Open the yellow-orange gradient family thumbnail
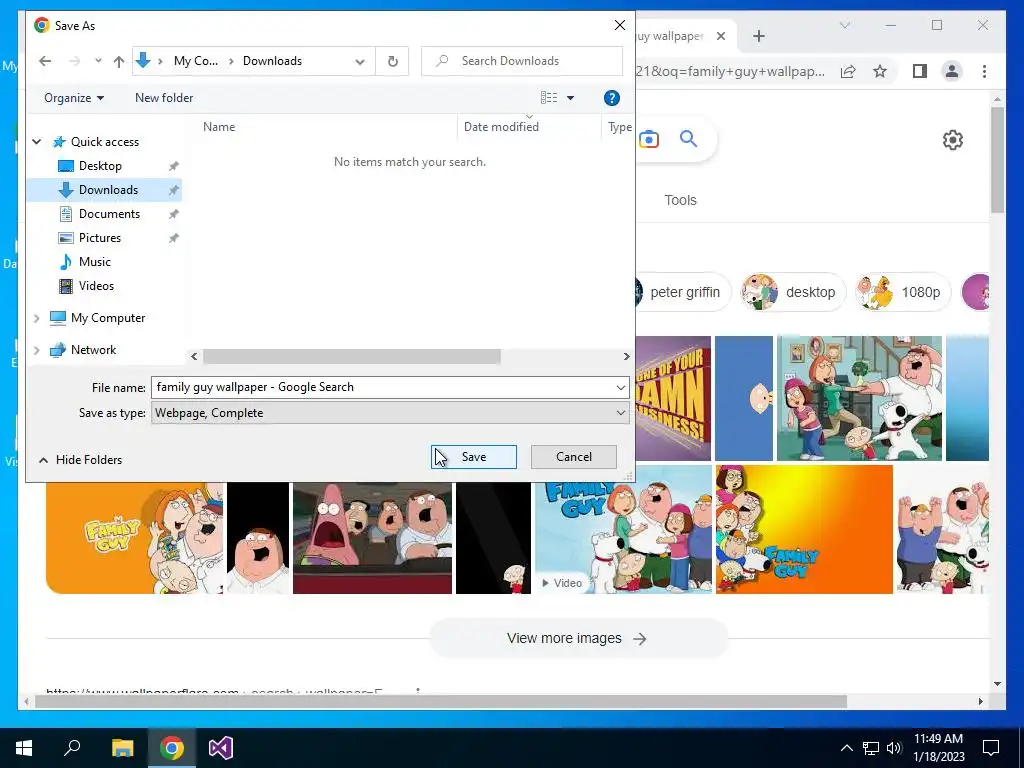The height and width of the screenshot is (768, 1024). [804, 530]
